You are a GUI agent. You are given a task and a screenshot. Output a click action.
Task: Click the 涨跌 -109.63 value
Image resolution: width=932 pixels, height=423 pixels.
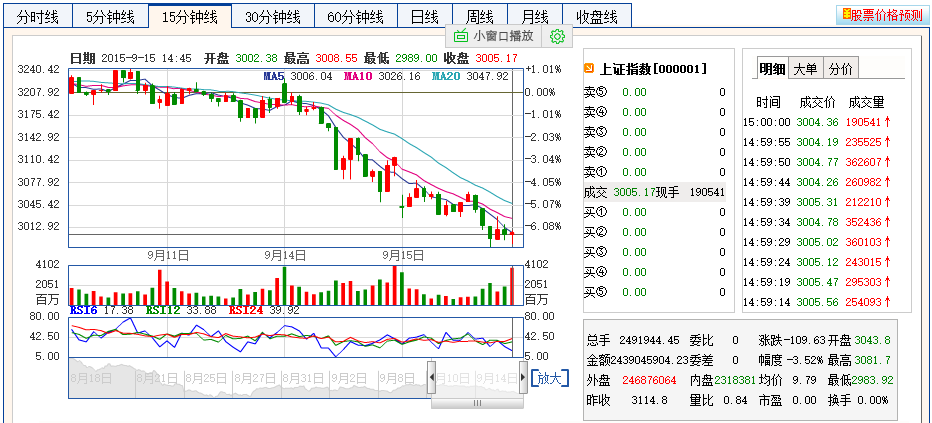tap(805, 340)
